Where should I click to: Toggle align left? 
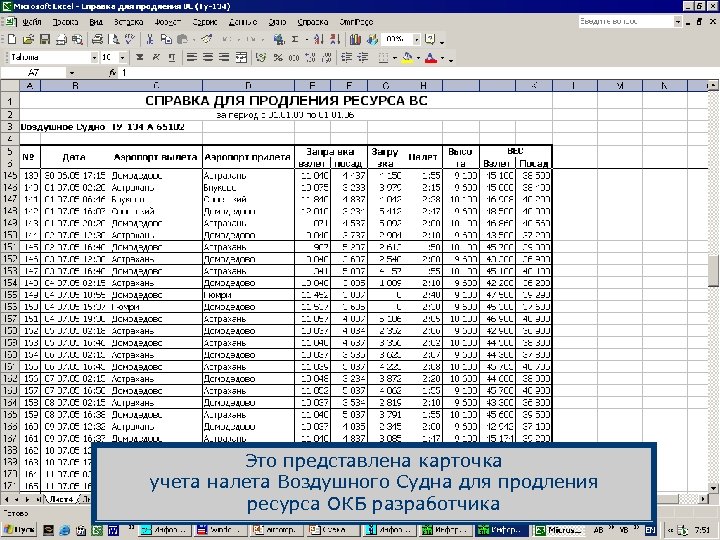(x=192, y=57)
